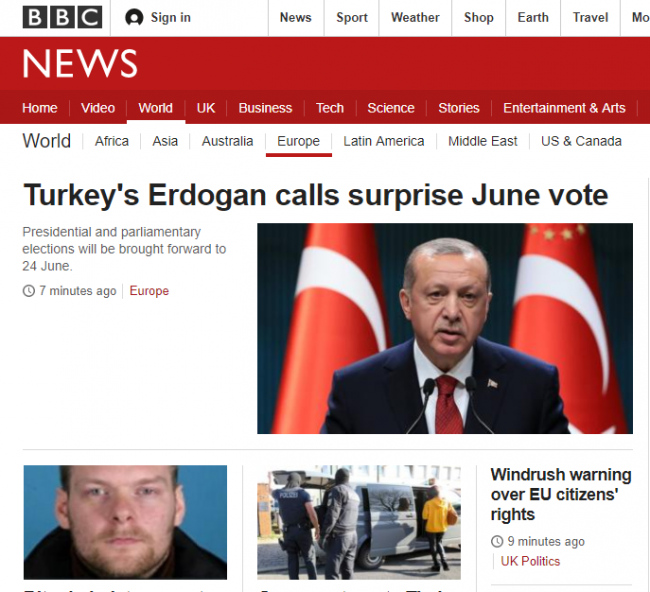Select US & Canada region sub-tab
The width and height of the screenshot is (650, 592).
[x=581, y=141]
